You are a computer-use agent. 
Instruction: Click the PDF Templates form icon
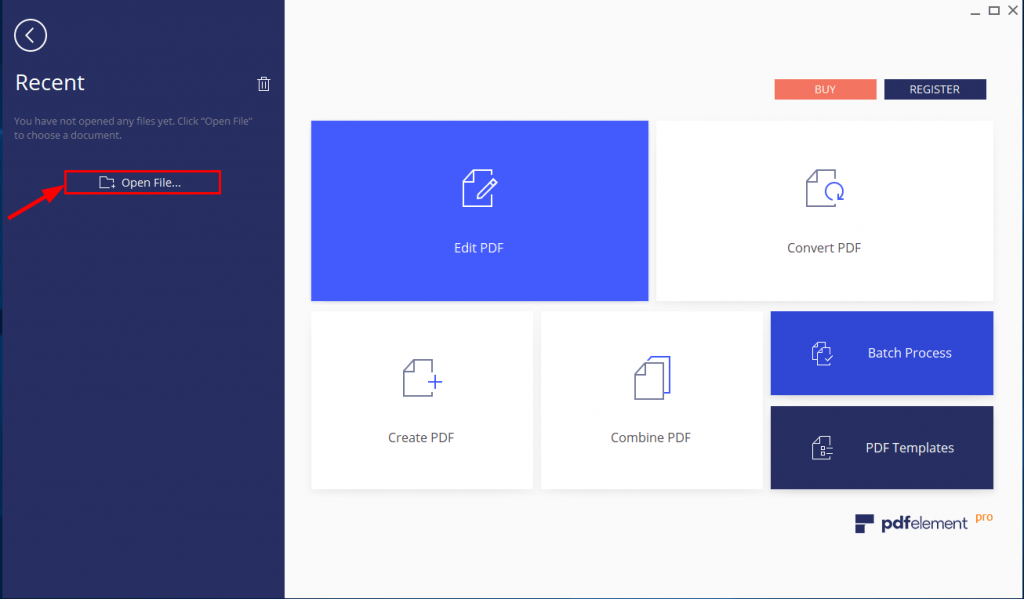[x=822, y=448]
